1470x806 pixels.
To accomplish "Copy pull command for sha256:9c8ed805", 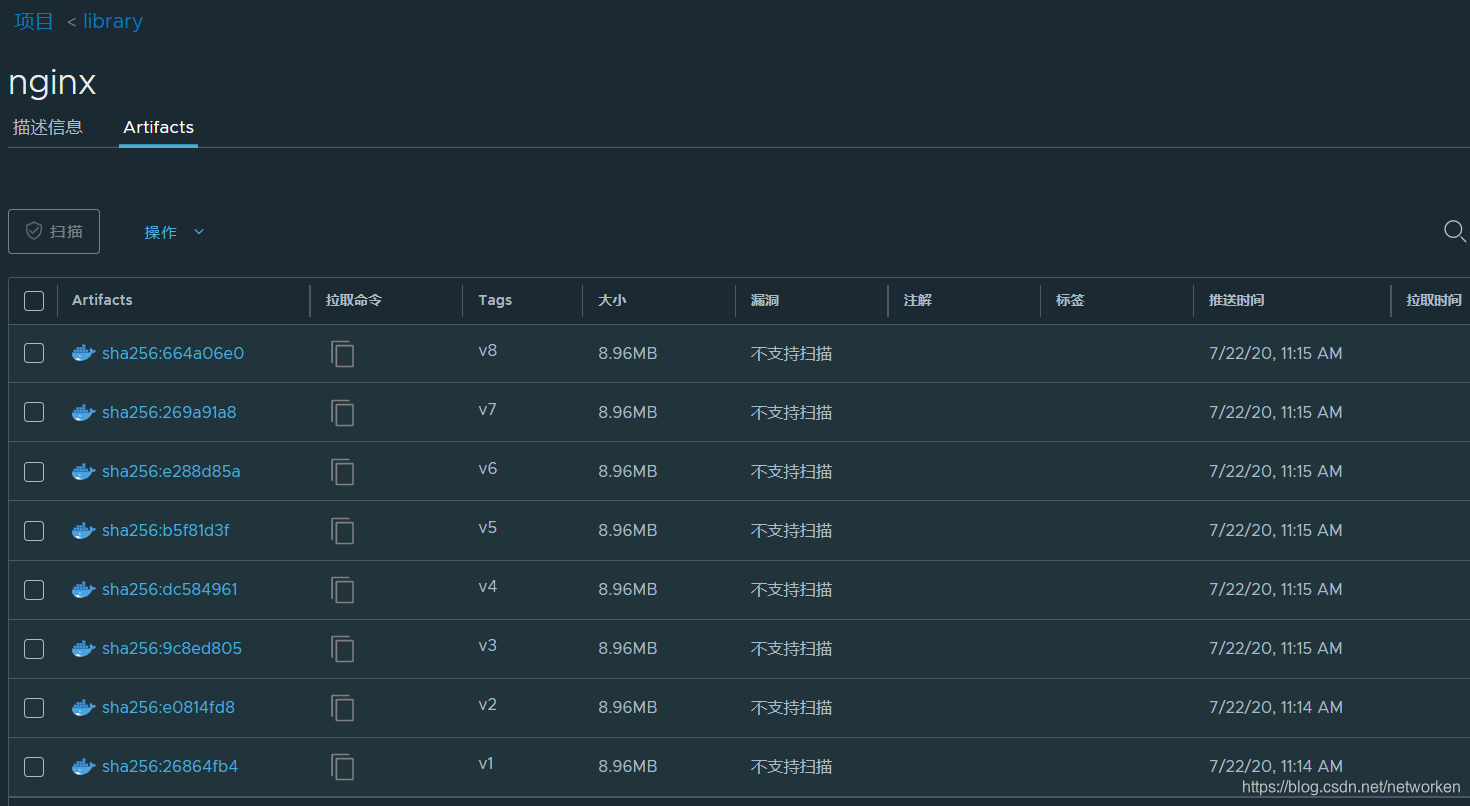I will [x=343, y=649].
